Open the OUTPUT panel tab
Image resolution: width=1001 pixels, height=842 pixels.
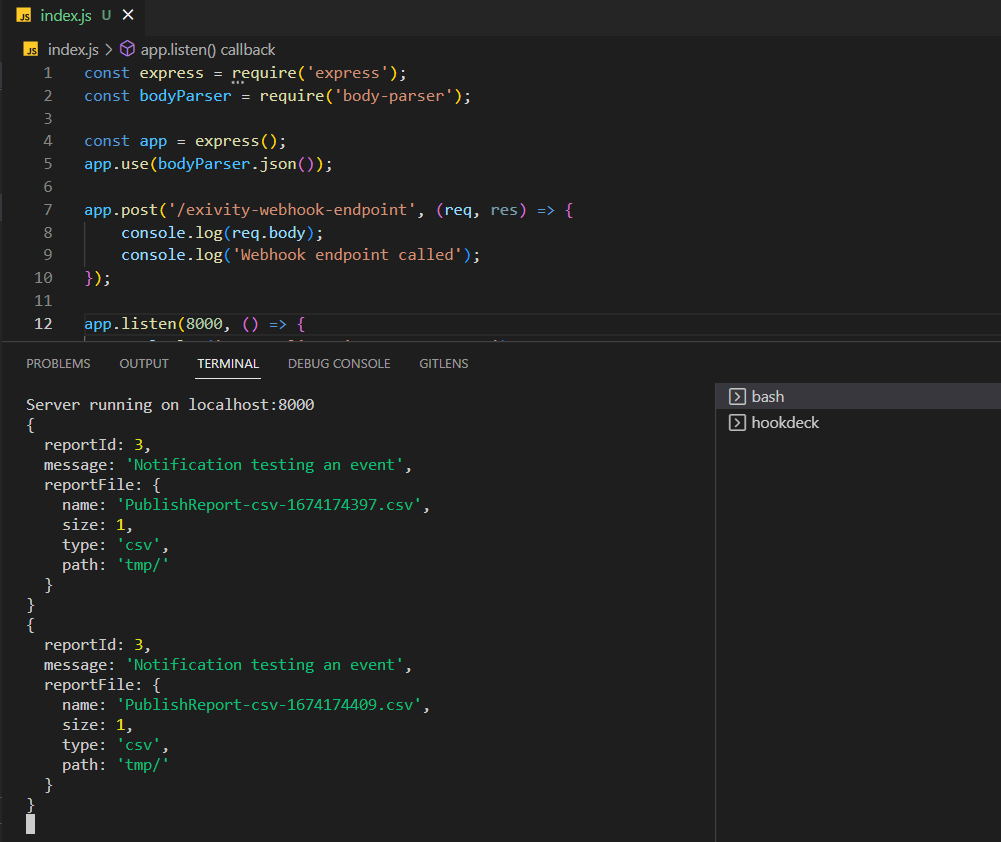coord(143,364)
